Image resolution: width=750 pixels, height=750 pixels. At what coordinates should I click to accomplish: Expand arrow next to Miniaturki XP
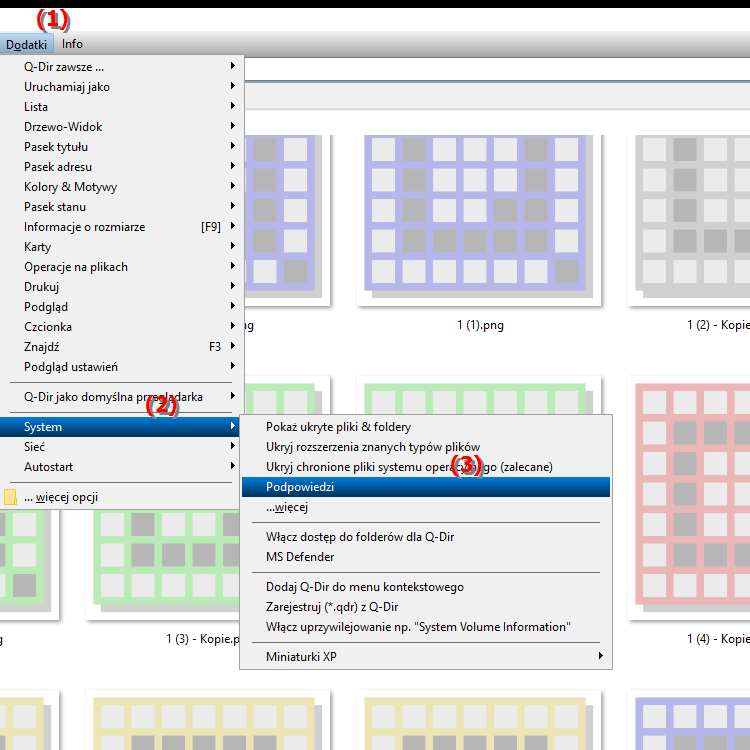coord(601,656)
